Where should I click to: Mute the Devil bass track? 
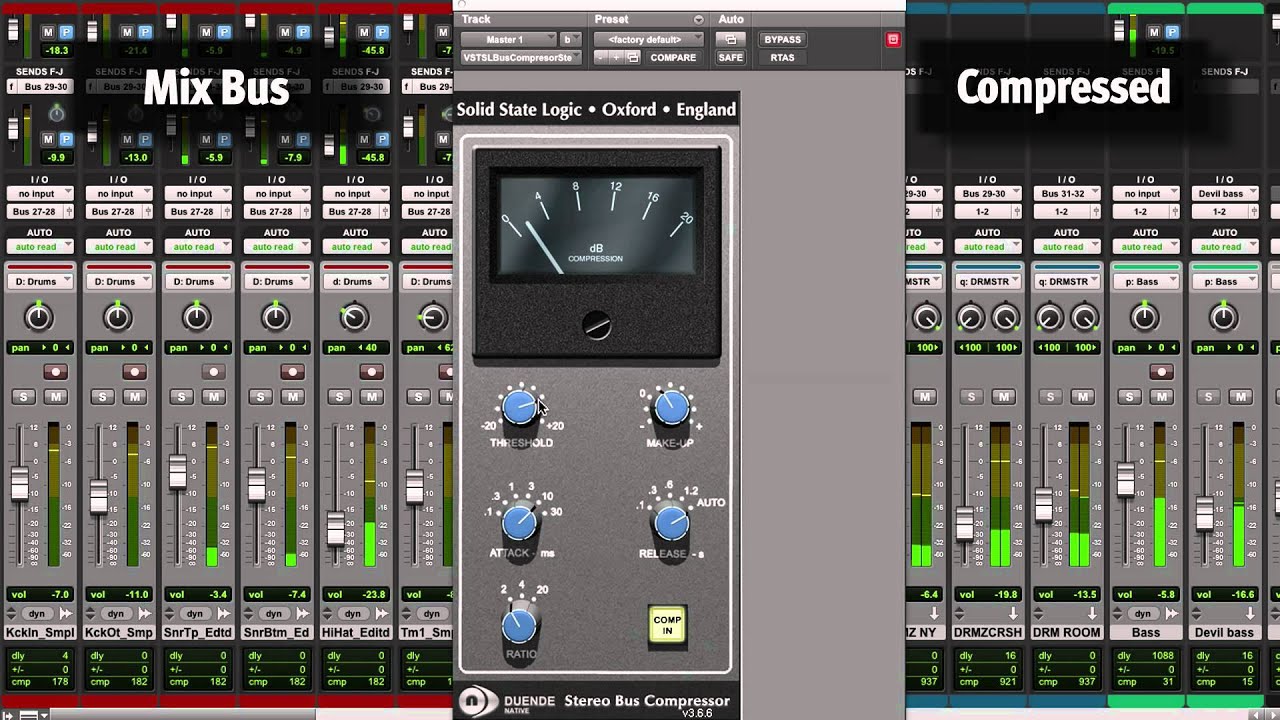pyautogui.click(x=1240, y=397)
